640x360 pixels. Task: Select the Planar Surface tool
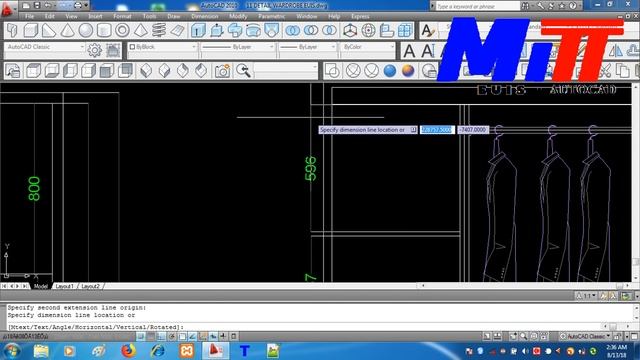pos(178,31)
